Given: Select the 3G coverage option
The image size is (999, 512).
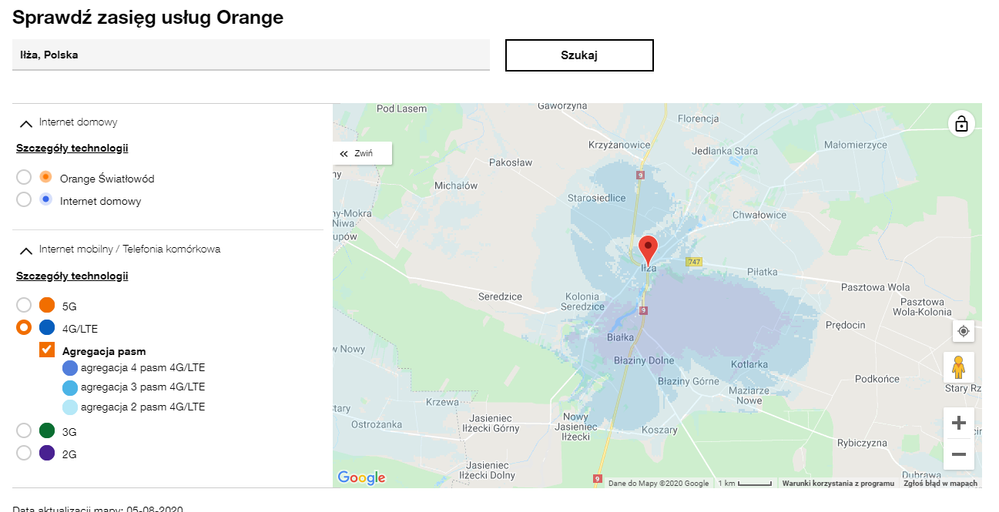Looking at the screenshot, I should coord(24,431).
